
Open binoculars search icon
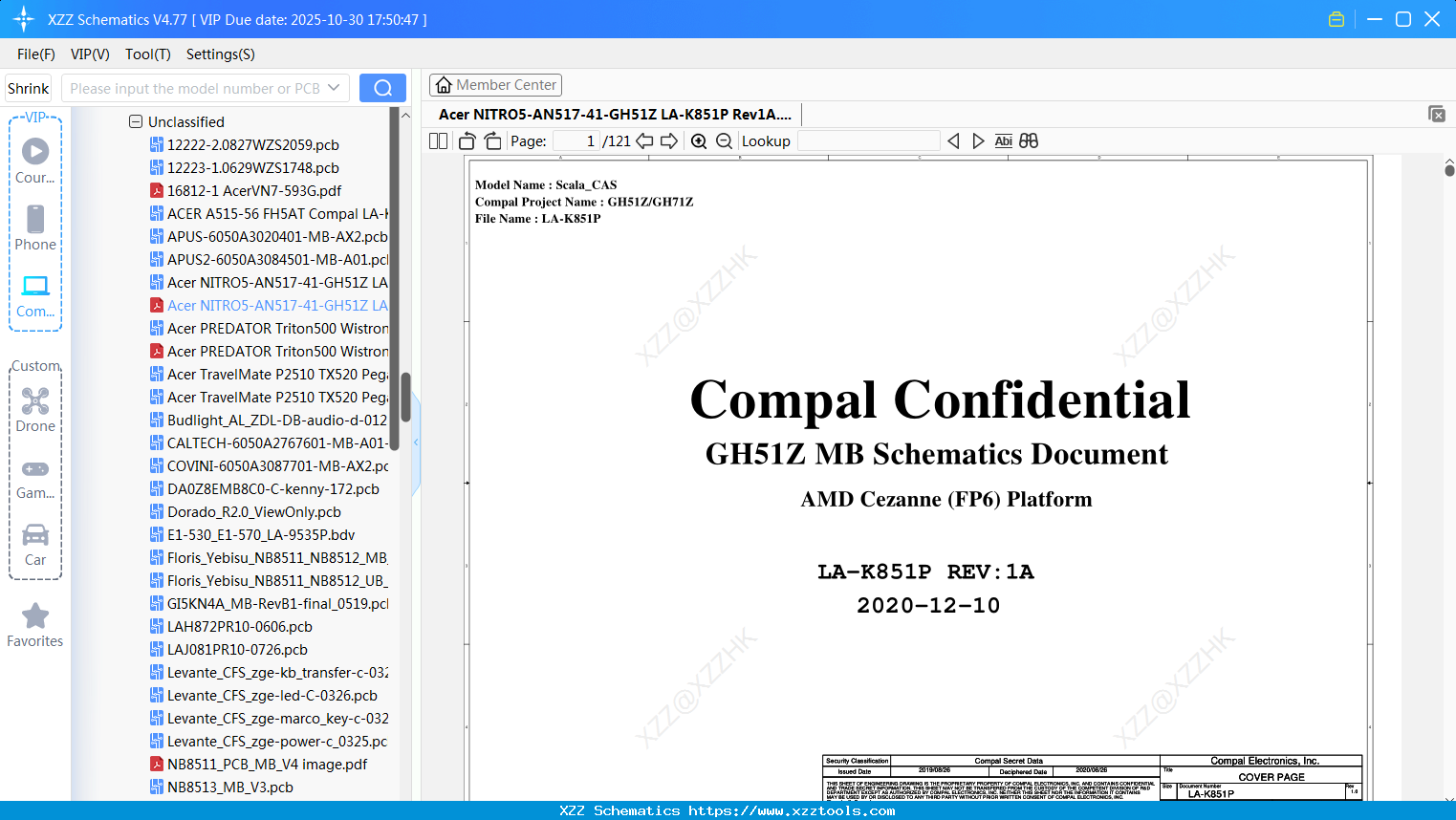(x=1029, y=141)
